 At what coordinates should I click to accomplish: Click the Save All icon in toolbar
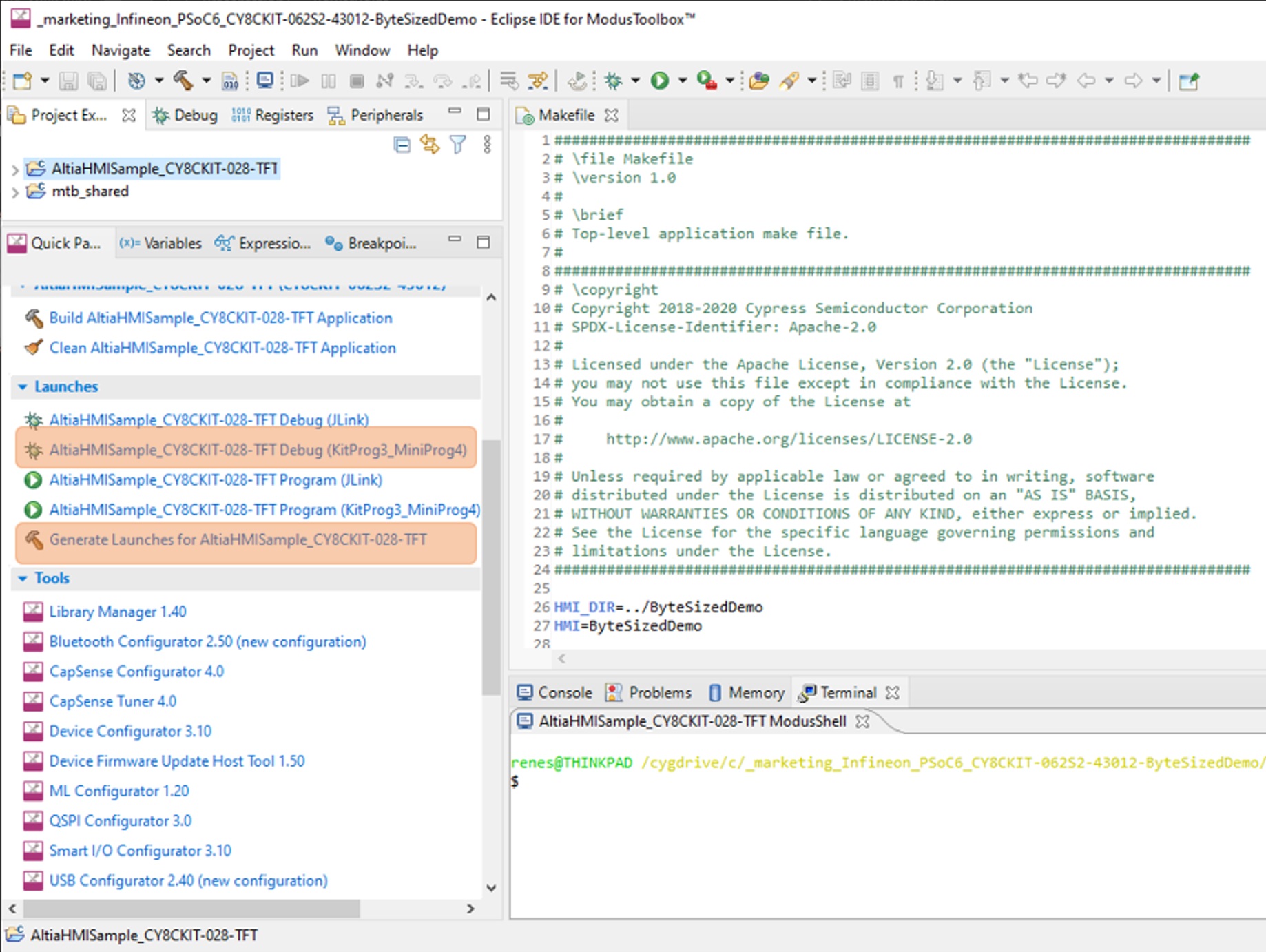[x=97, y=81]
